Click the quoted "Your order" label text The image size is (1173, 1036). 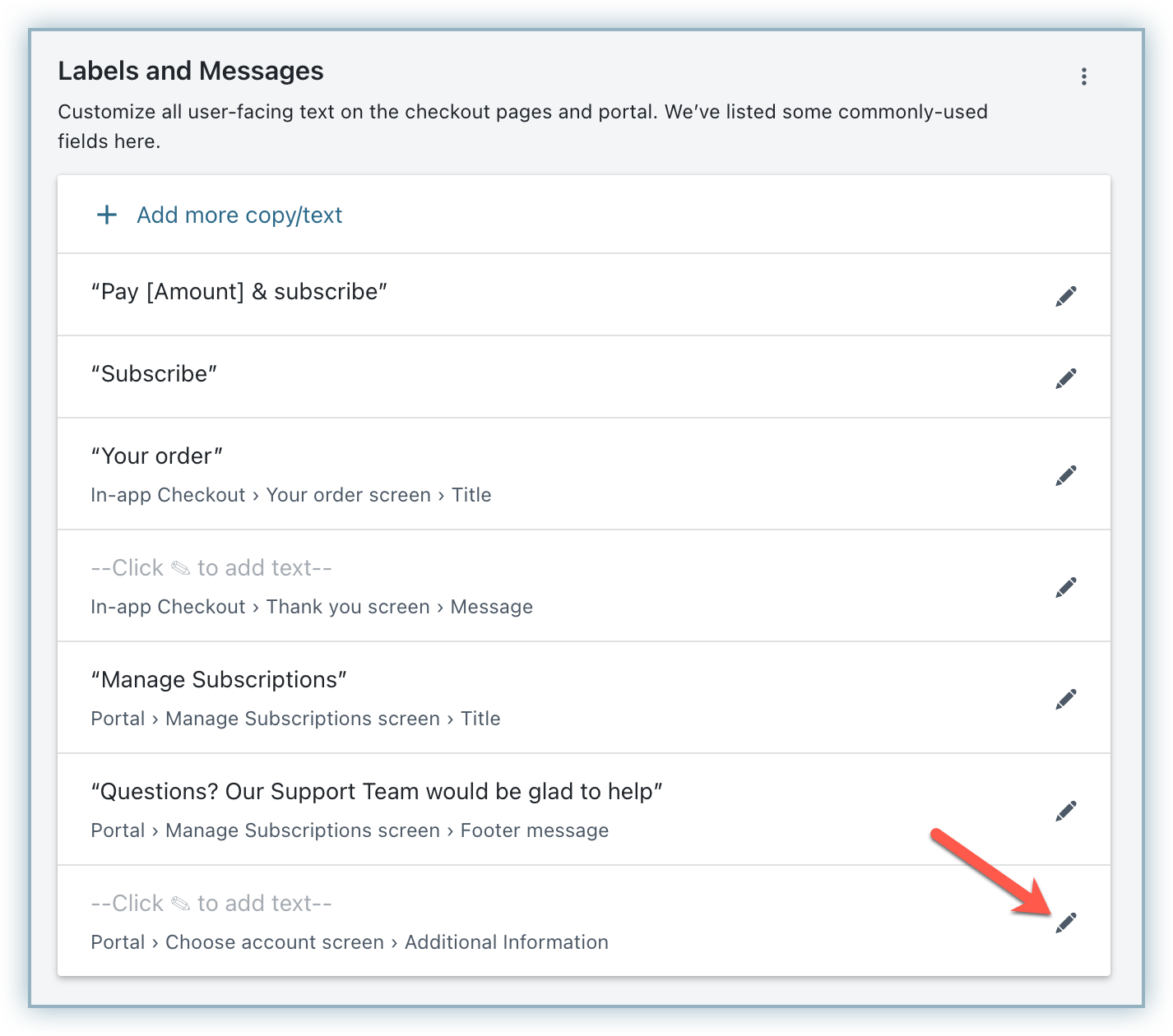coord(156,456)
